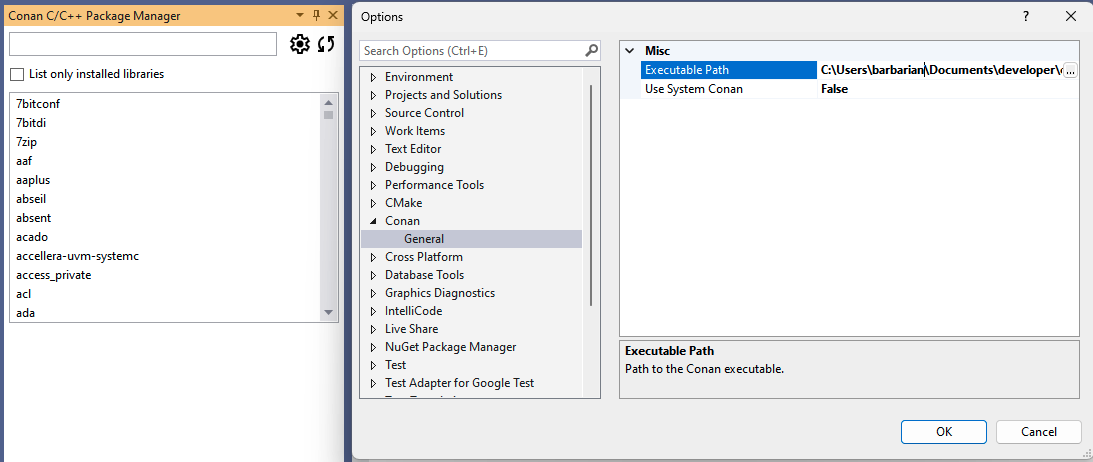This screenshot has width=1093, height=462.
Task: Toggle the pin icon on Conan panel
Action: pos(316,16)
